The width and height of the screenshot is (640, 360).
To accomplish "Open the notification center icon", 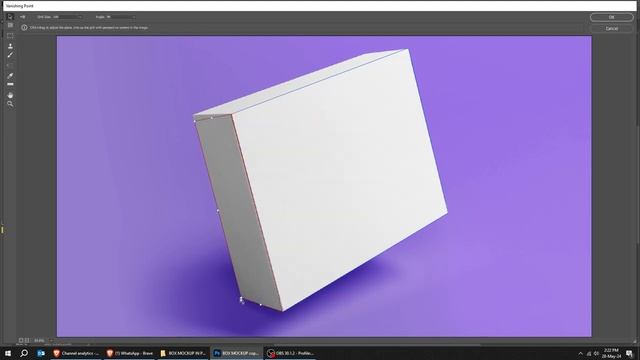I will tap(629, 353).
